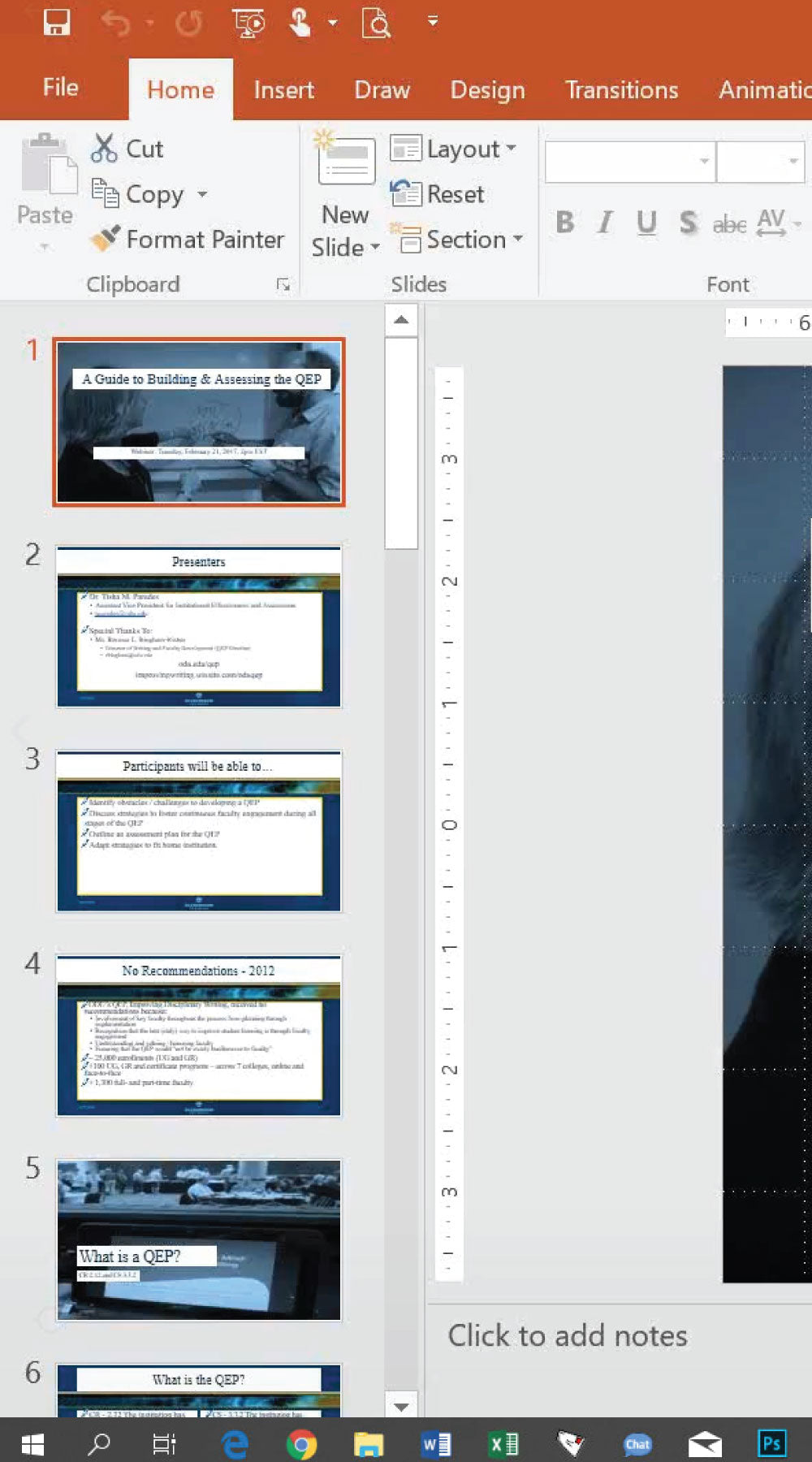Click the Undo arrow icon
The height and width of the screenshot is (1462, 812).
point(116,23)
